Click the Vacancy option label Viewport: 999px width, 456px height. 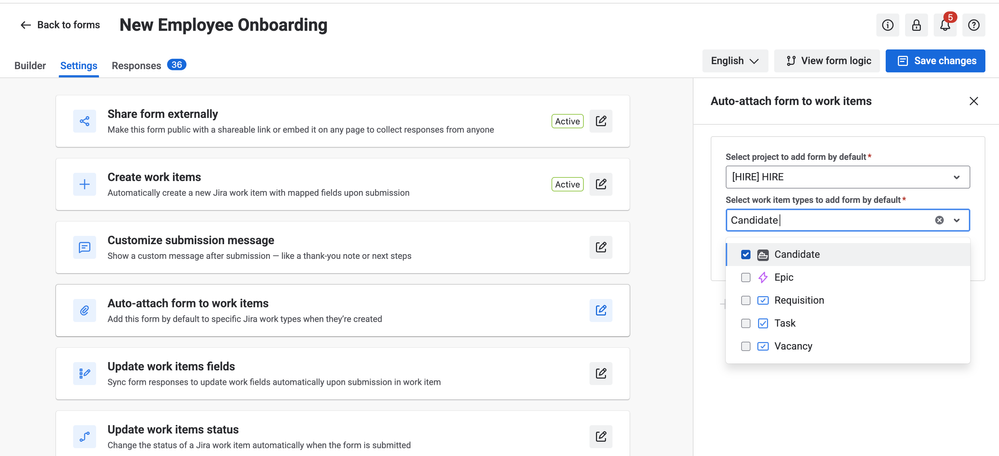[793, 346]
